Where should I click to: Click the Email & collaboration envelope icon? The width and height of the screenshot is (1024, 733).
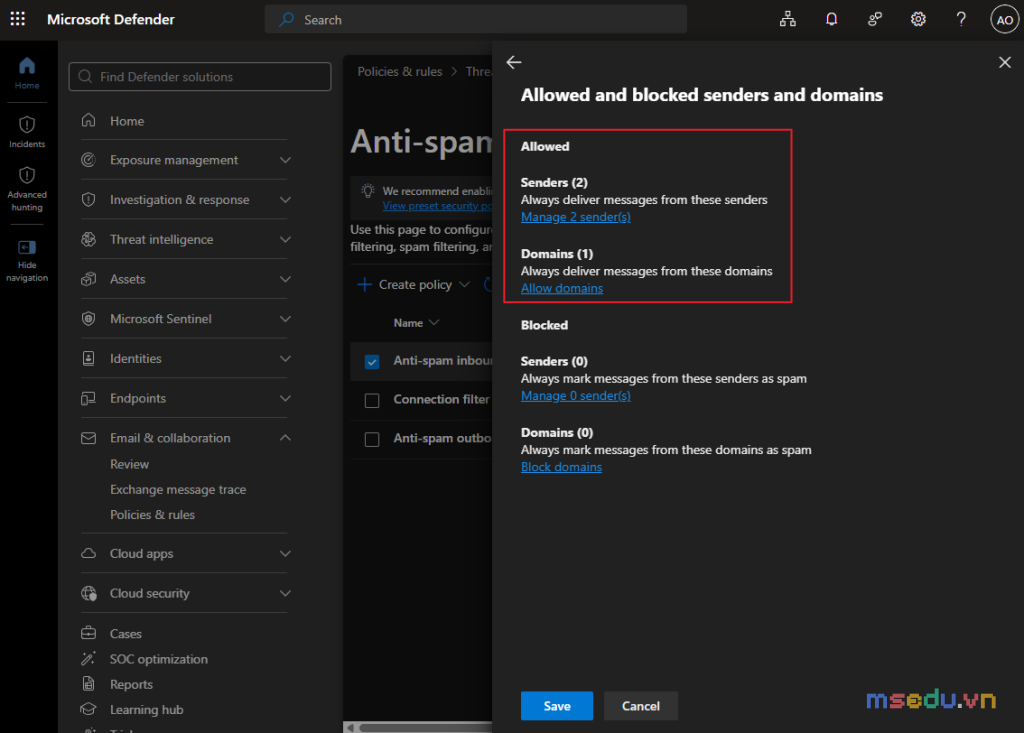pyautogui.click(x=88, y=438)
